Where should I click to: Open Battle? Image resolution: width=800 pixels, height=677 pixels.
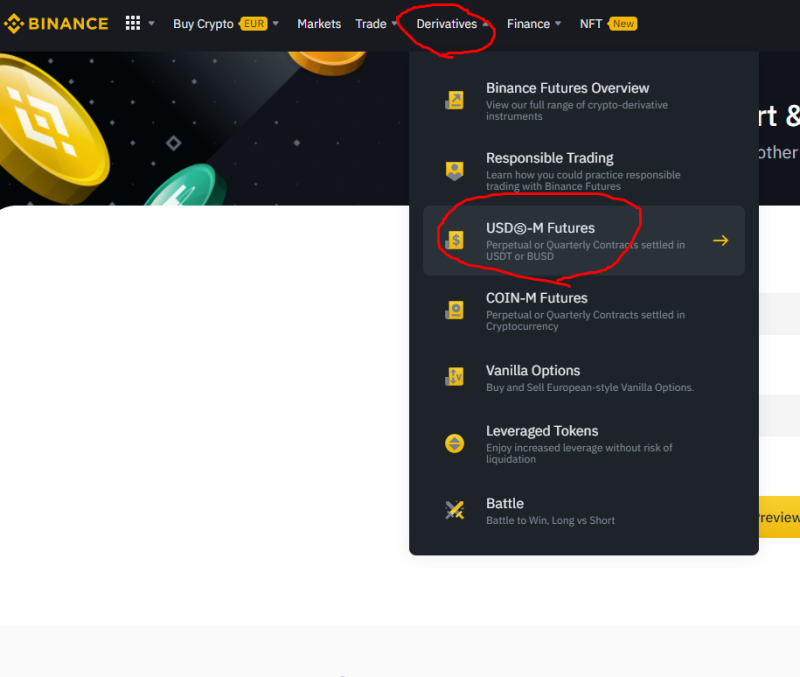[584, 511]
